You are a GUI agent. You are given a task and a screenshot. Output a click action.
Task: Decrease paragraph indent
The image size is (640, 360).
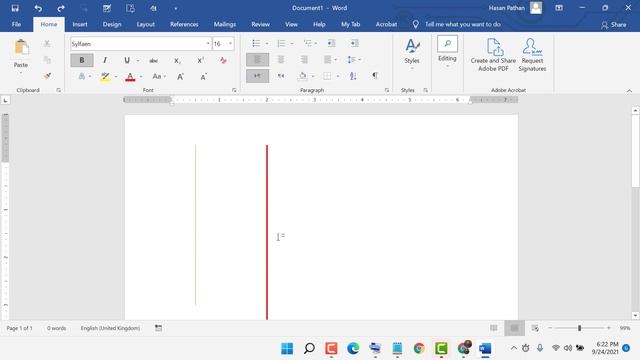331,43
